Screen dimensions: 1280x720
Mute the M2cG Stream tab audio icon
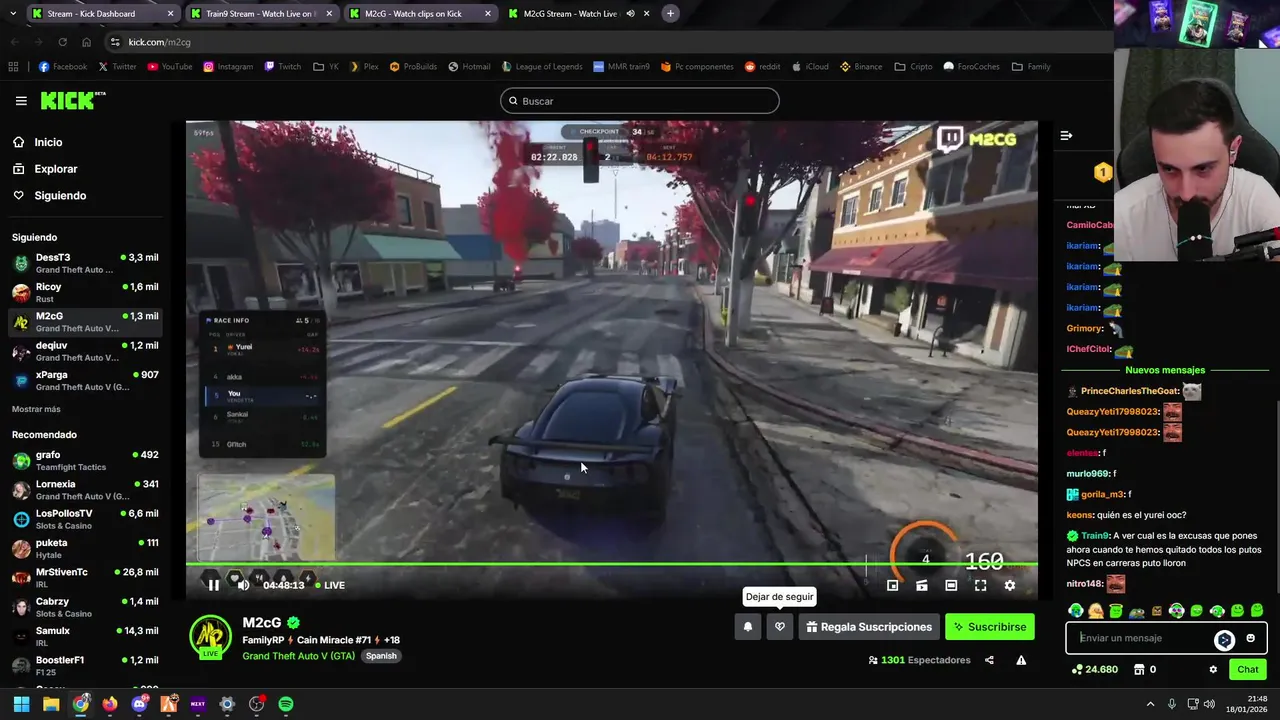pyautogui.click(x=631, y=14)
